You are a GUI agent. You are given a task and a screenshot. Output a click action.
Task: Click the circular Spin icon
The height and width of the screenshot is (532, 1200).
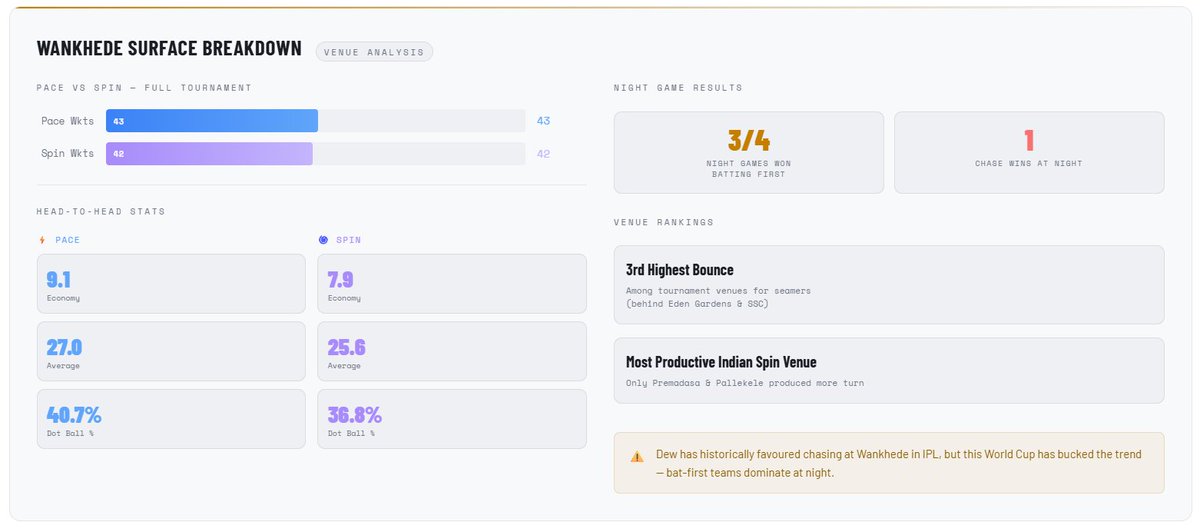(x=323, y=240)
